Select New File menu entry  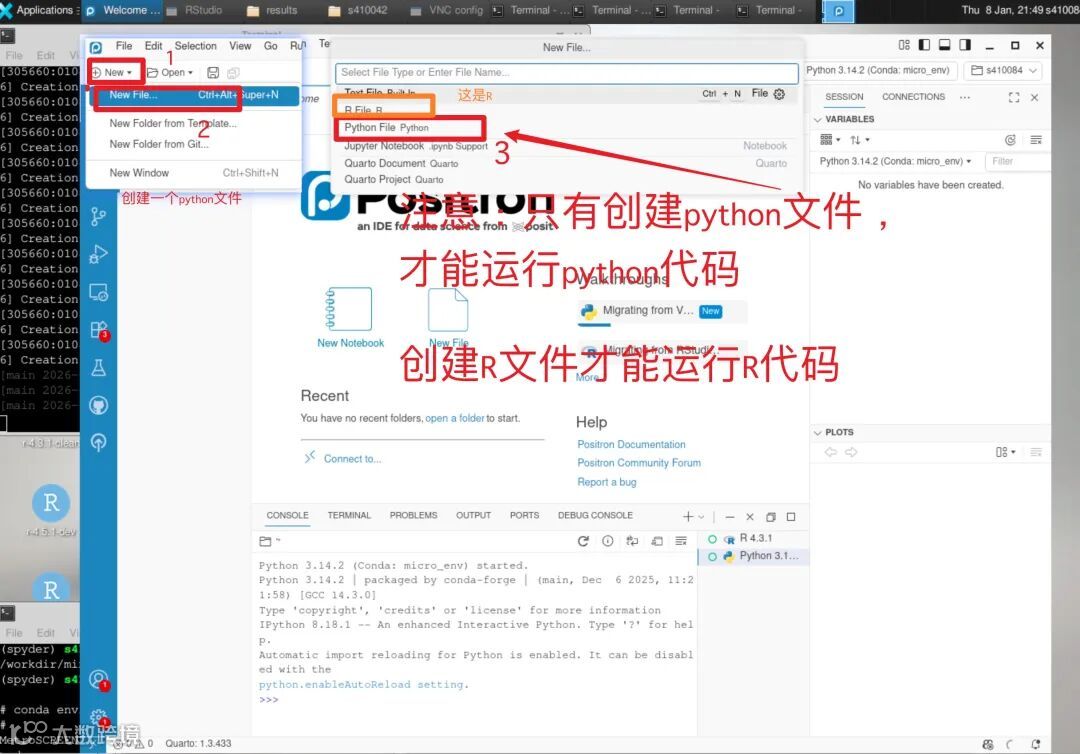[x=194, y=95]
